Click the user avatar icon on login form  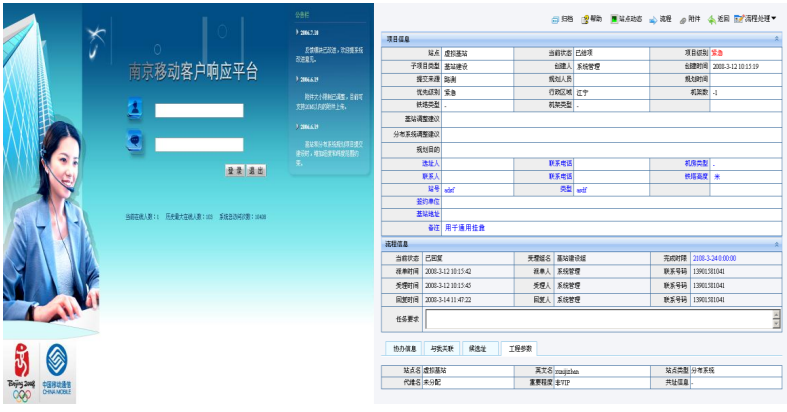pyautogui.click(x=135, y=108)
